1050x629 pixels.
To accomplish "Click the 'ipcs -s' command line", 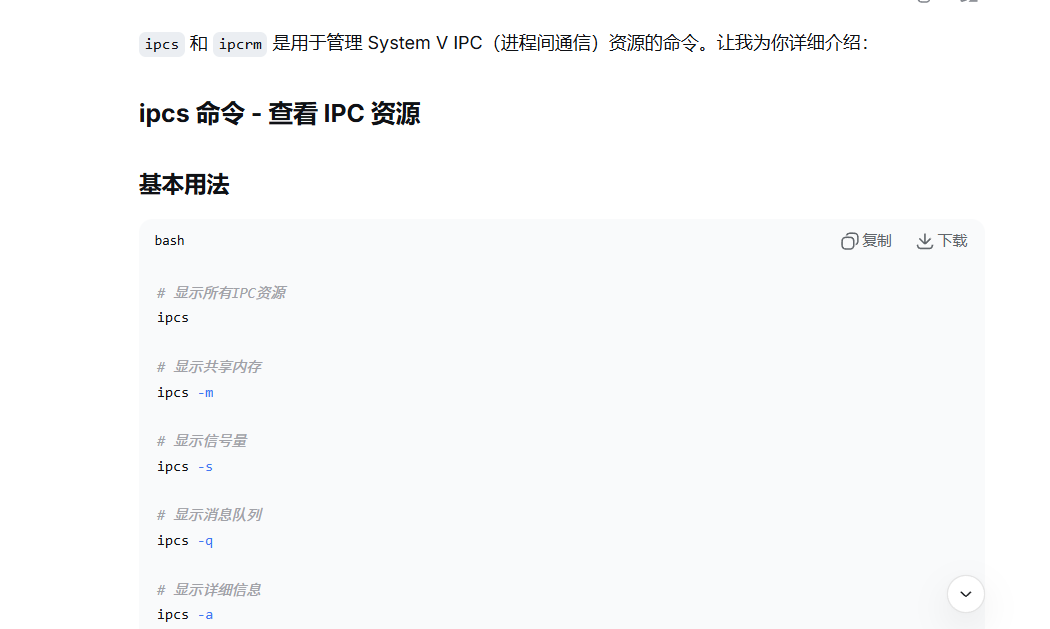I will pyautogui.click(x=185, y=466).
